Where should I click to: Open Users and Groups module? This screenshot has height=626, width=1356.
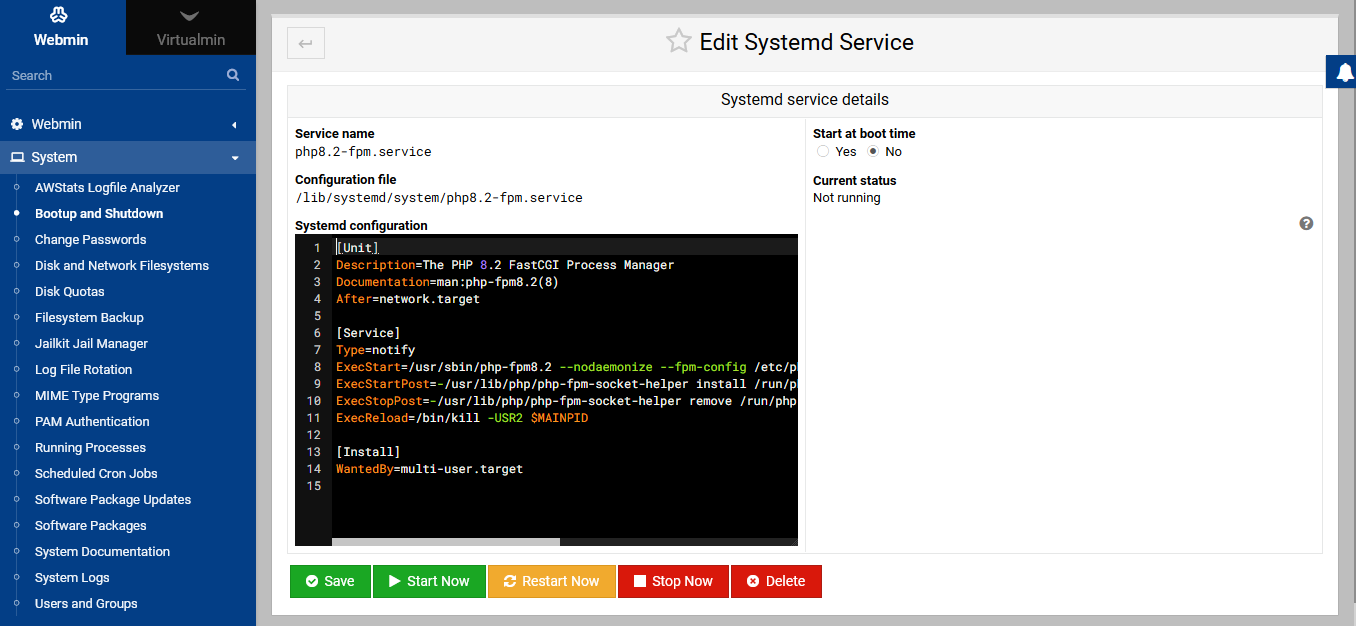click(86, 603)
